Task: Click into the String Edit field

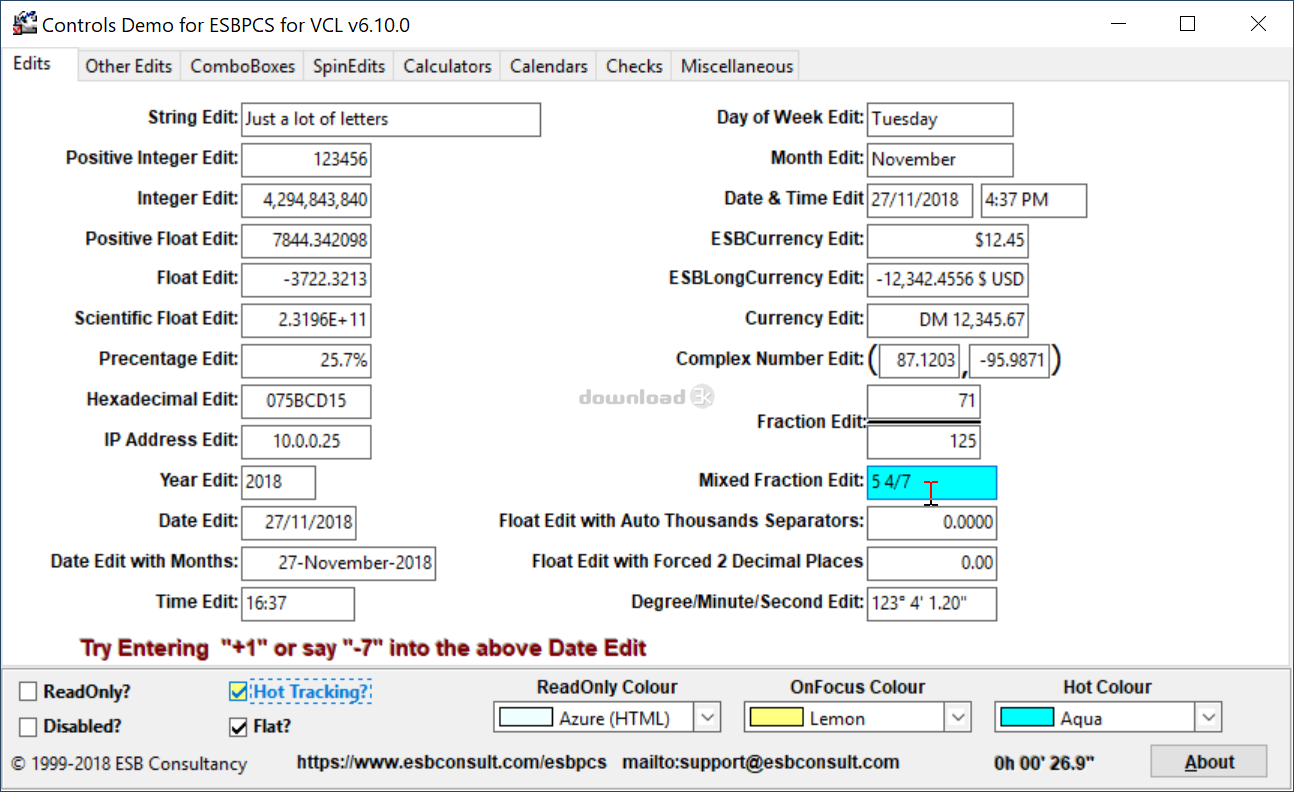Action: click(x=391, y=119)
